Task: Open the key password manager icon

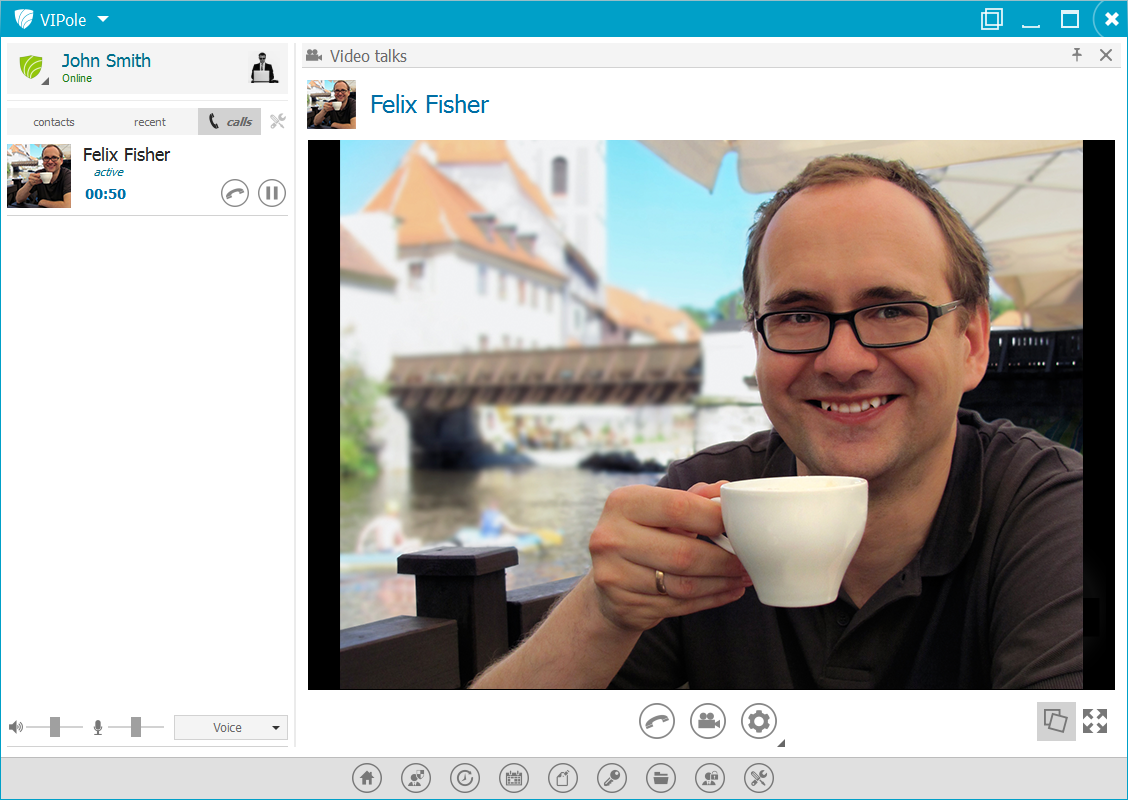Action: click(x=612, y=778)
